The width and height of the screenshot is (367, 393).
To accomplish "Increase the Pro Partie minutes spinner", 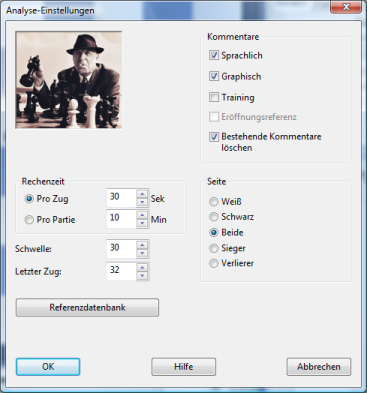I will (x=142, y=215).
